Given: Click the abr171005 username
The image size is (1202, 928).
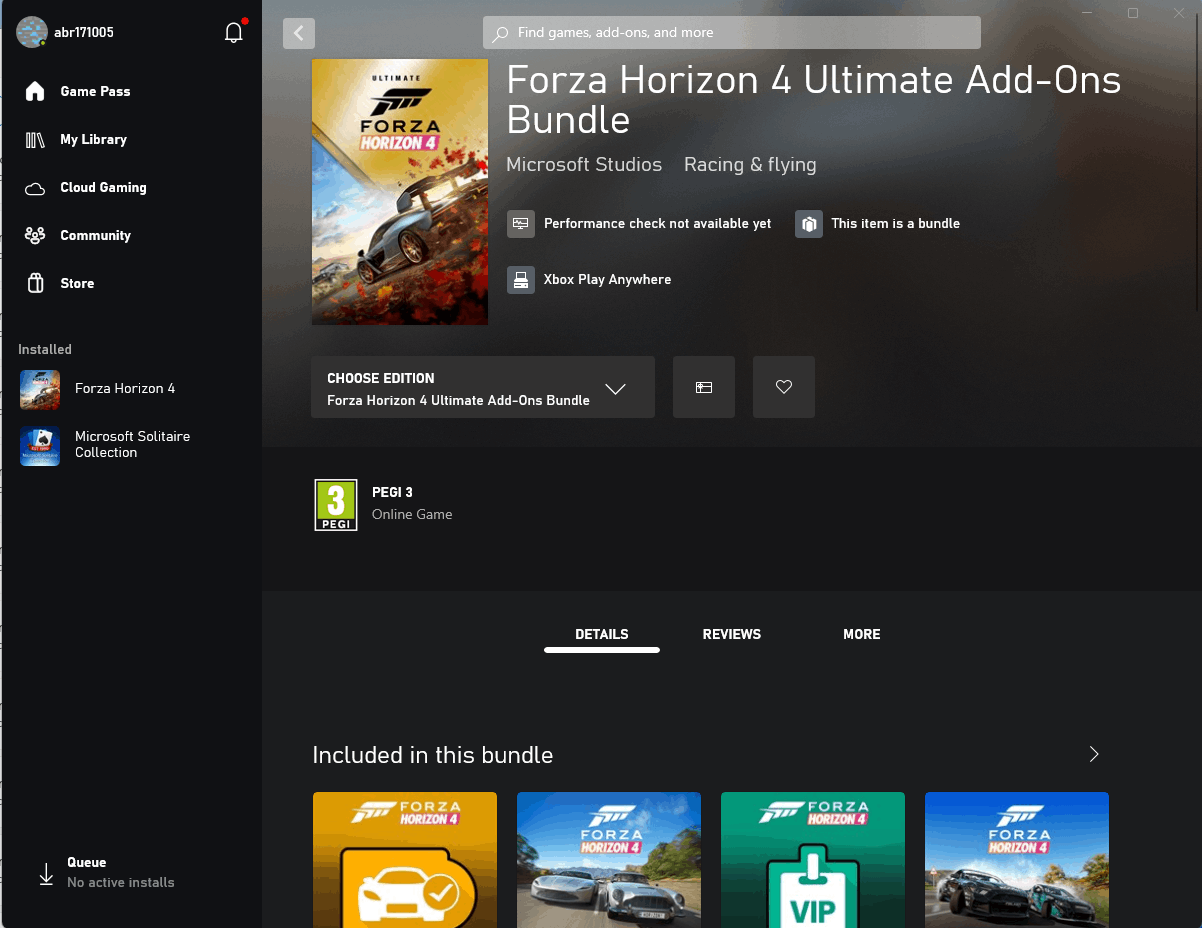Looking at the screenshot, I should [85, 32].
